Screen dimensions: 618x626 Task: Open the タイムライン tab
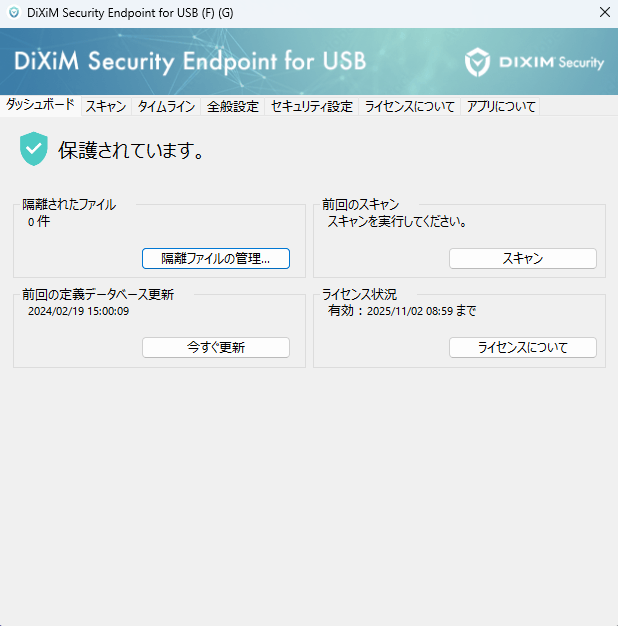(166, 106)
